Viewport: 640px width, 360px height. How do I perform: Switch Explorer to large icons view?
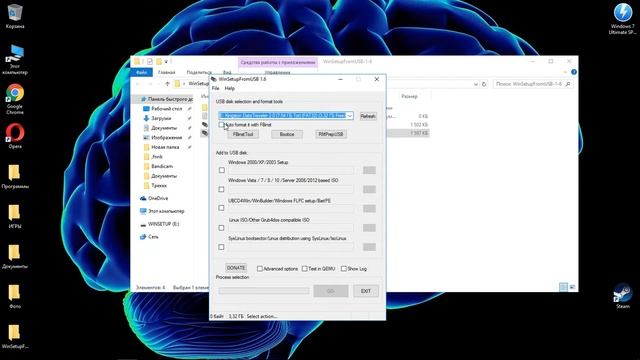tap(572, 287)
